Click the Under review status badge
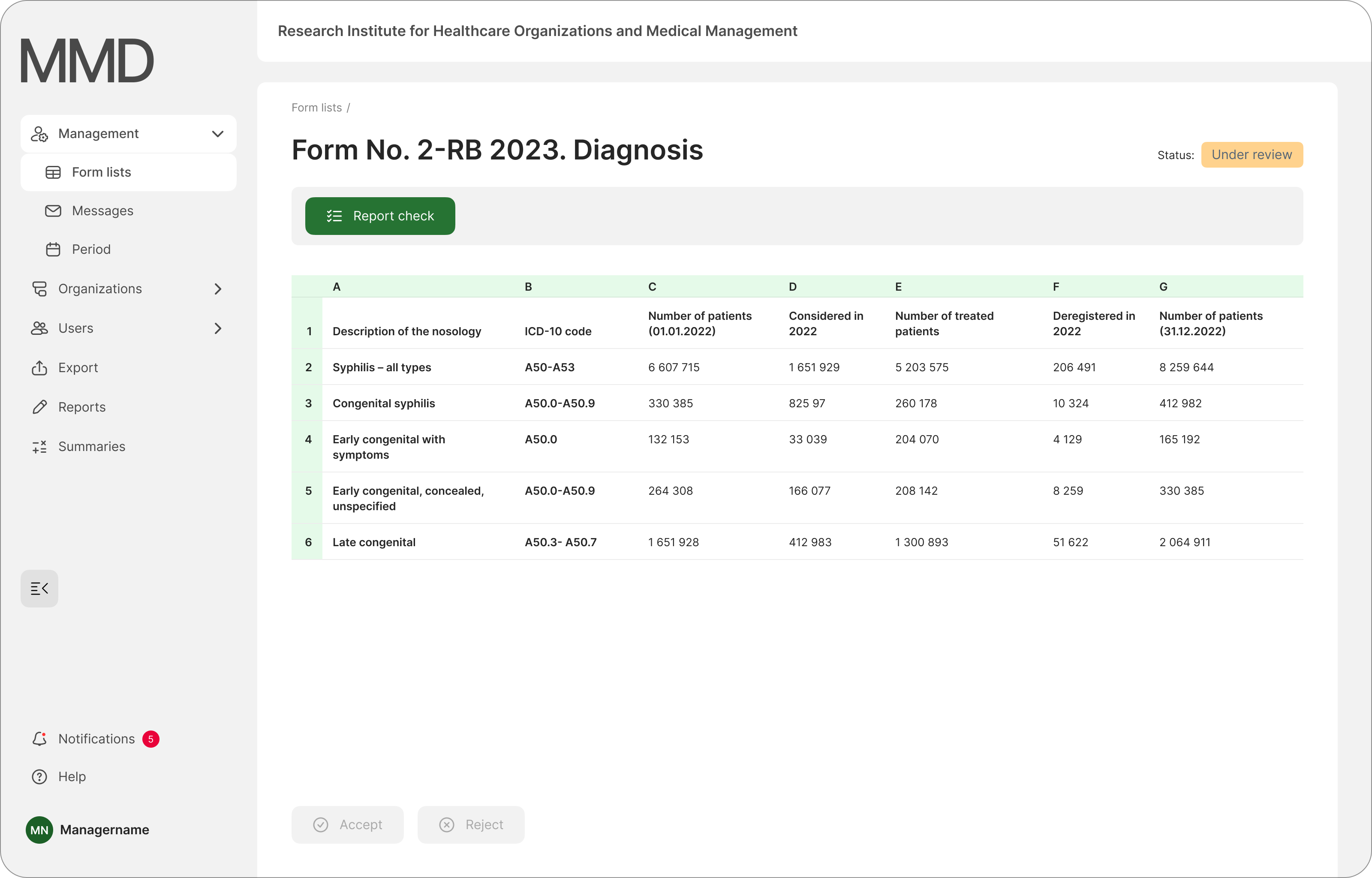Screen dimensions: 1372x878 (1251, 155)
